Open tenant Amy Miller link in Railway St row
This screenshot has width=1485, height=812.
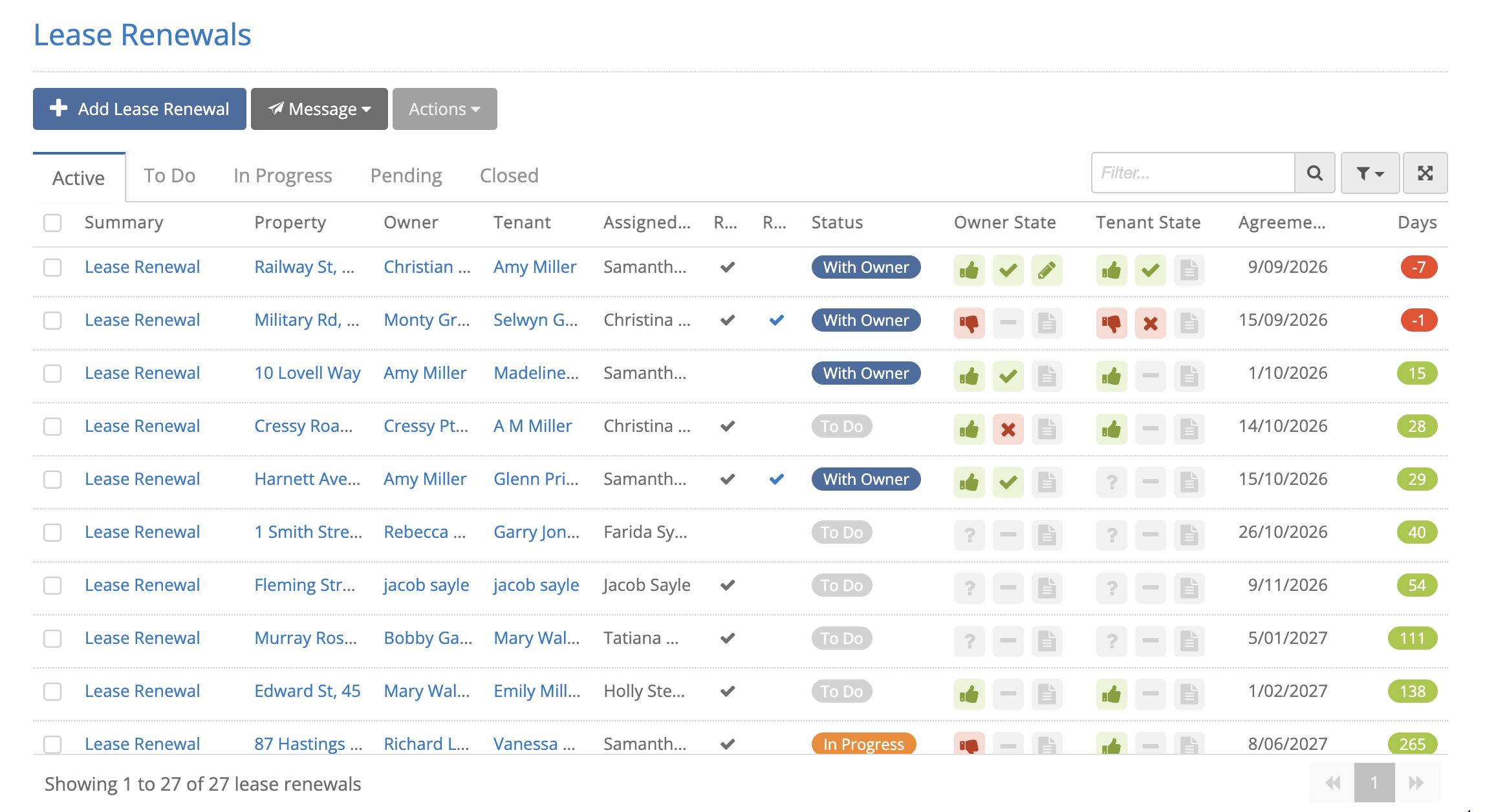point(535,267)
